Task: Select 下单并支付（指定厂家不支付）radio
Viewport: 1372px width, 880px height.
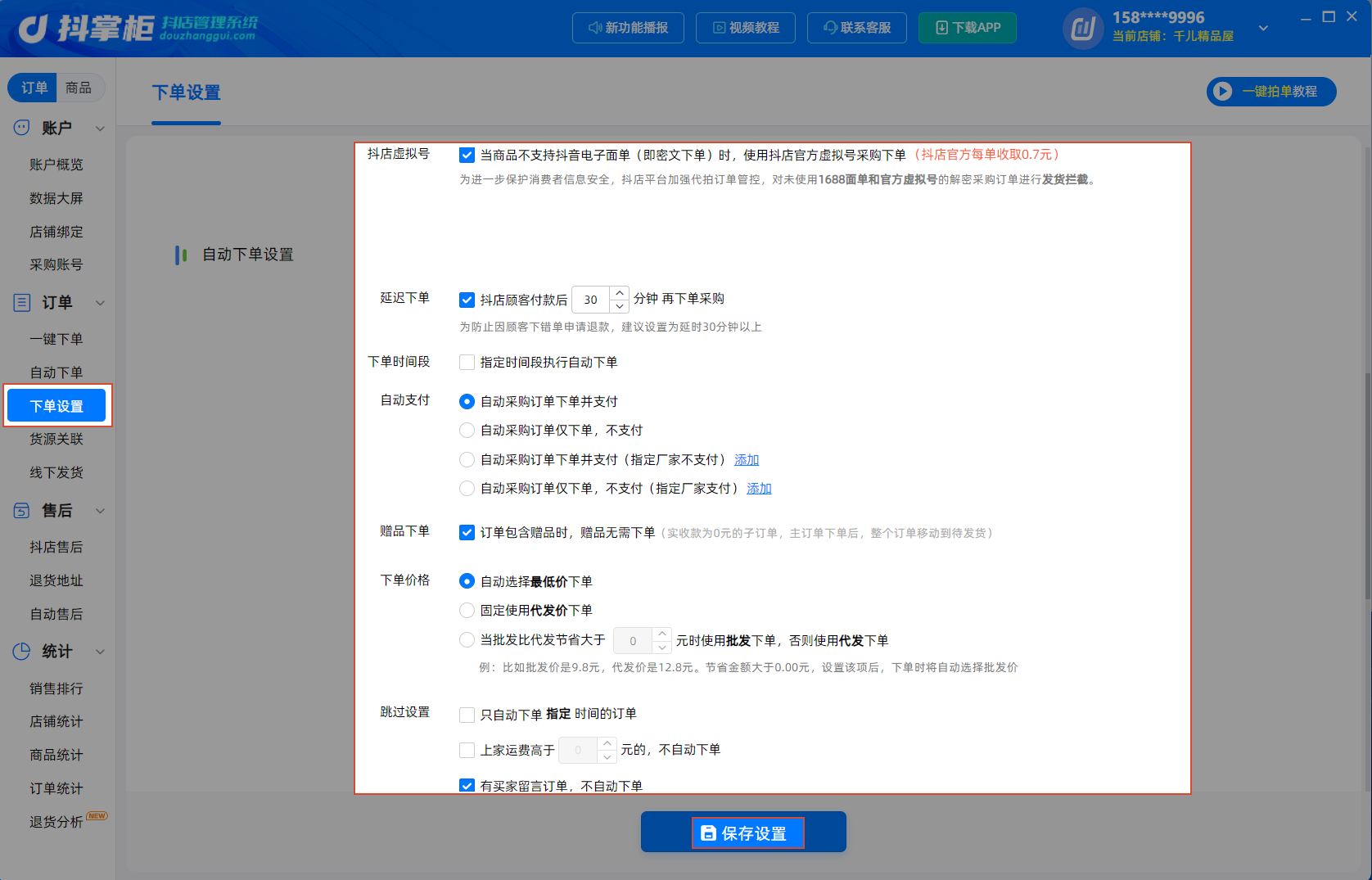Action: 467,459
